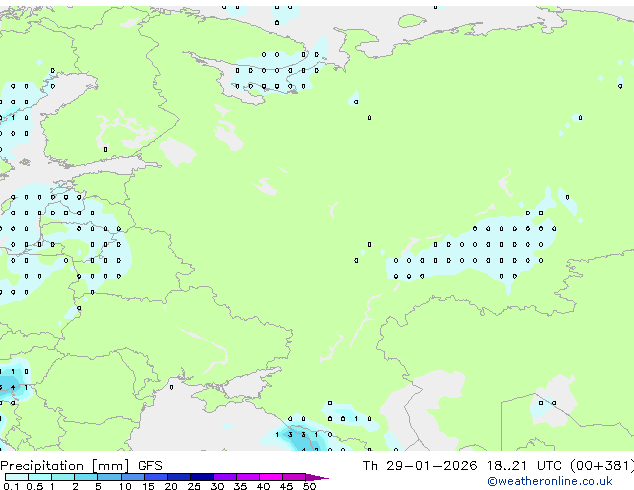This screenshot has height=490, width=634.
Task: Open the weatheronline.co.uk copyright link
Action: tap(550, 481)
